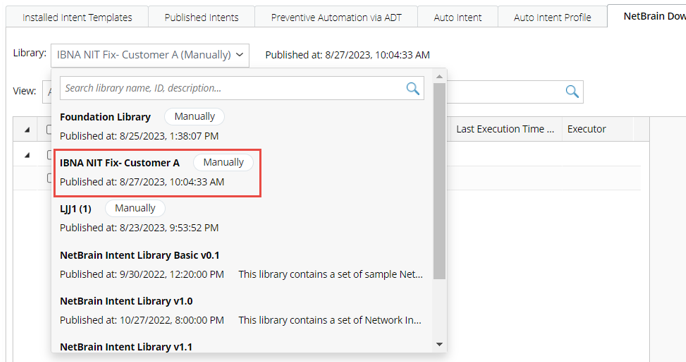The height and width of the screenshot is (362, 686).
Task: Tick the header select-all checkbox
Action: (x=49, y=129)
